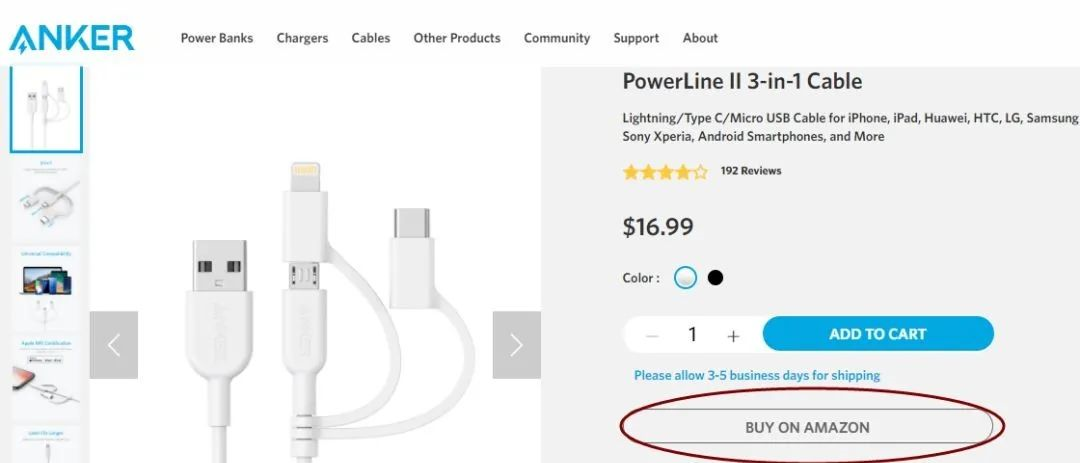Go to the Cables menu
Viewport: 1080px width, 463px height.
[x=370, y=38]
